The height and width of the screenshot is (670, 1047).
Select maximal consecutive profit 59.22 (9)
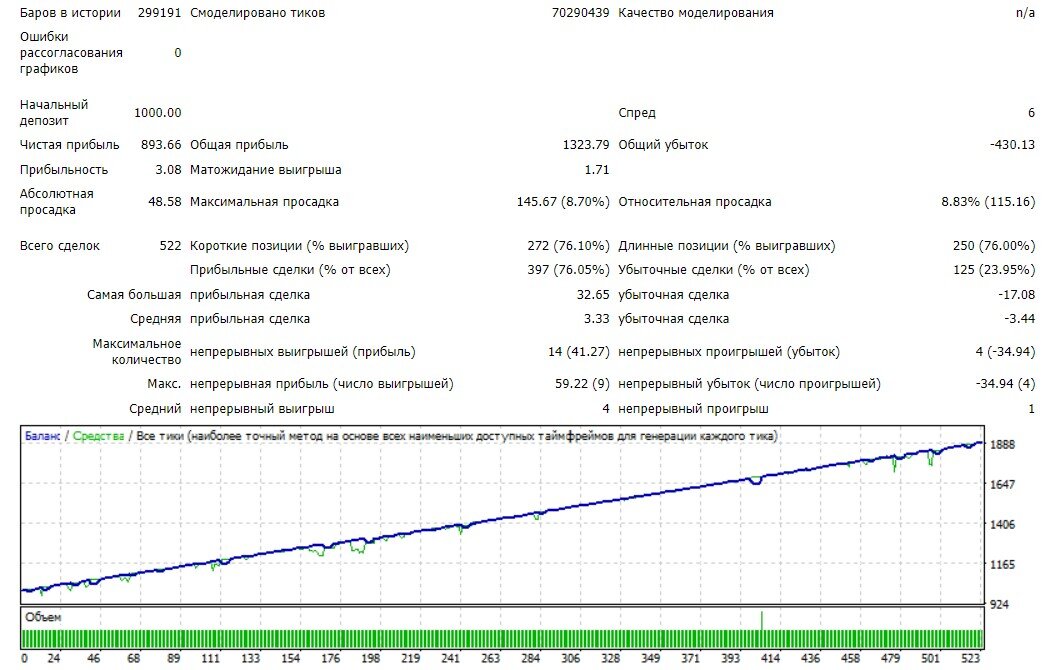582,384
